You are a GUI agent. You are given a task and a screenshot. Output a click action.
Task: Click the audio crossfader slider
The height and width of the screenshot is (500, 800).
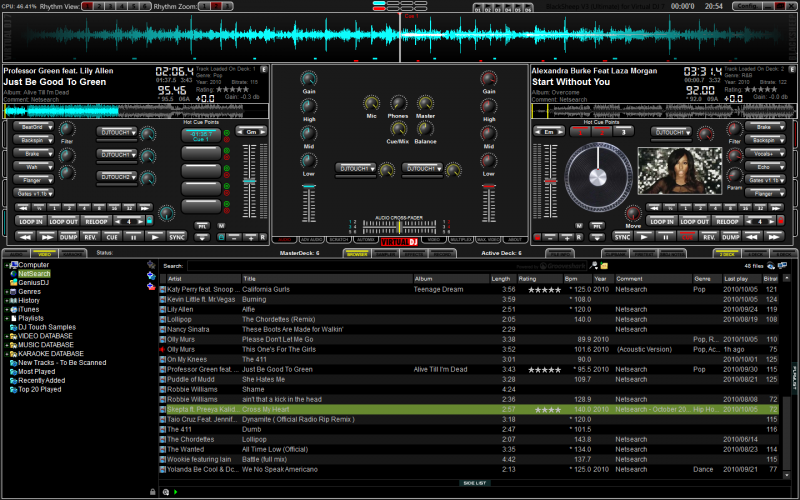pyautogui.click(x=399, y=227)
